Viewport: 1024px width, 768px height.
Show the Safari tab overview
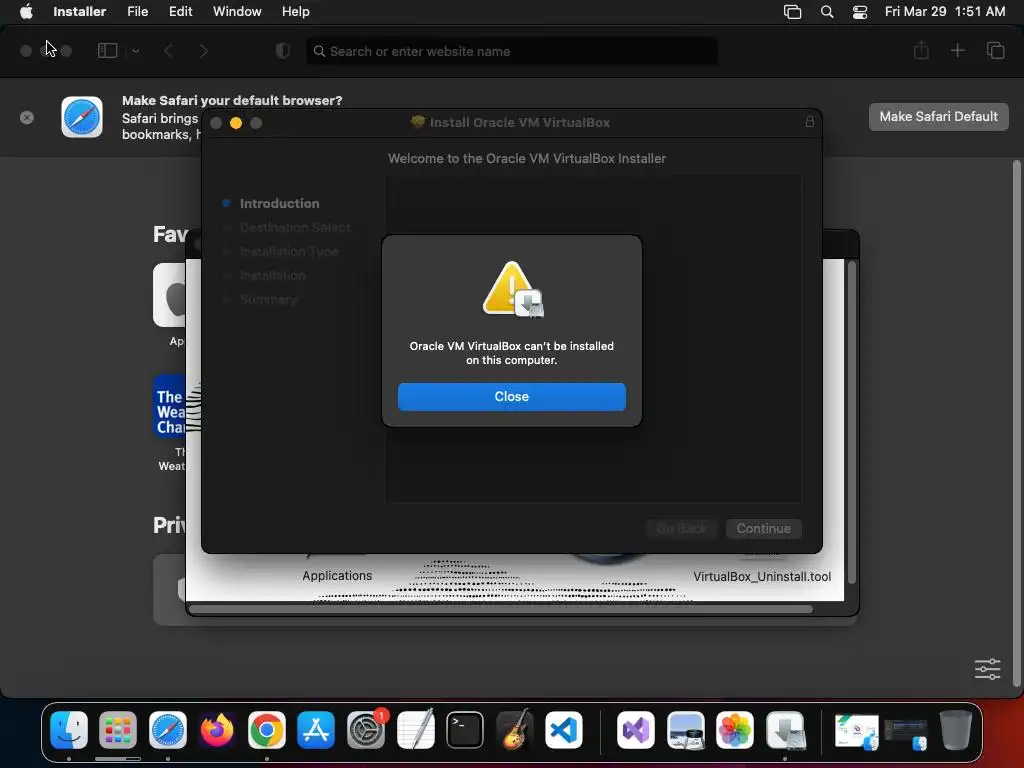tap(995, 50)
